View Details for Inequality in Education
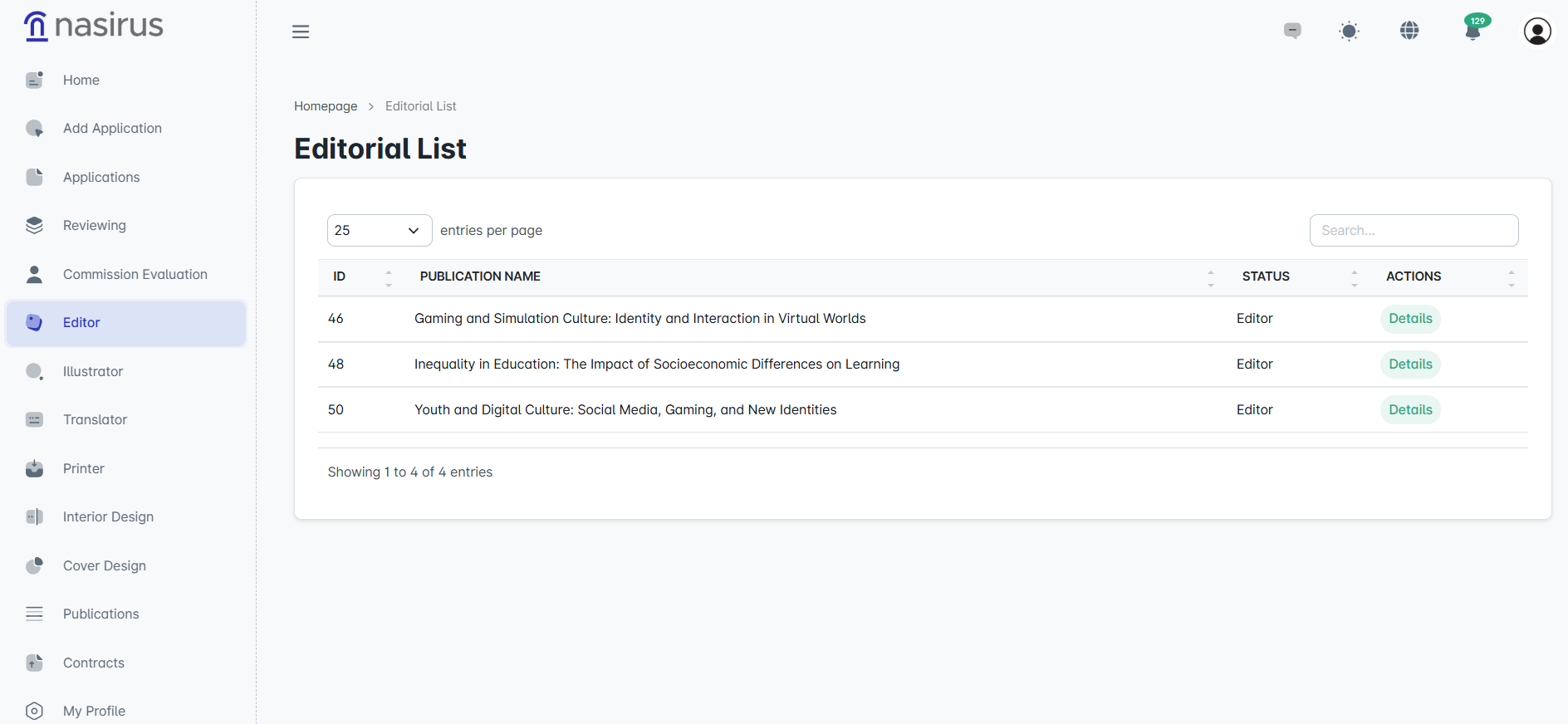1568x724 pixels. 1410,364
